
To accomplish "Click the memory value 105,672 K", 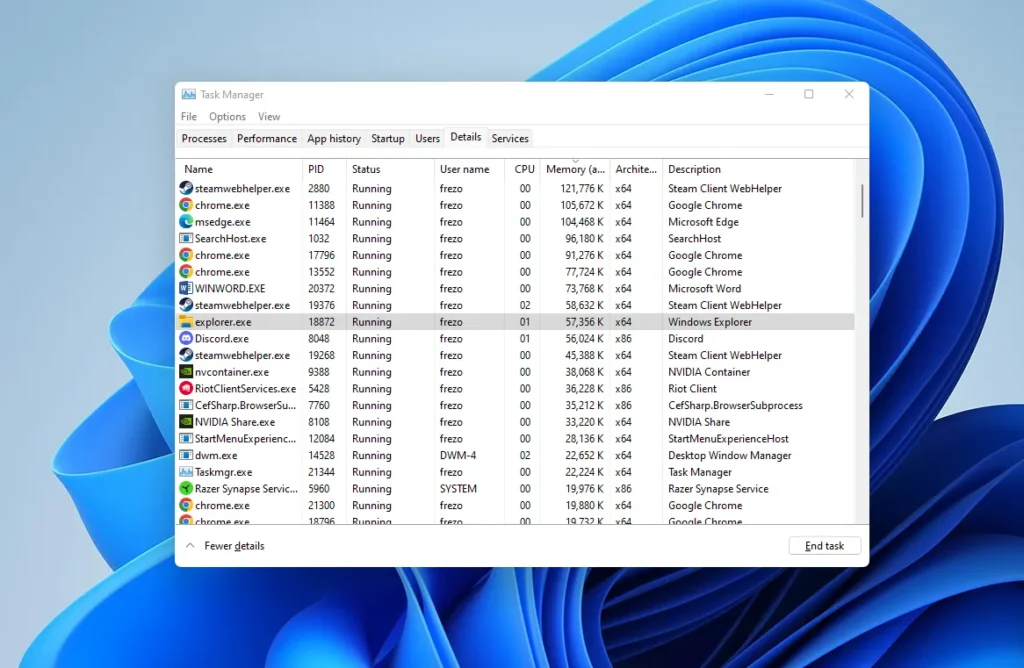I will point(582,205).
